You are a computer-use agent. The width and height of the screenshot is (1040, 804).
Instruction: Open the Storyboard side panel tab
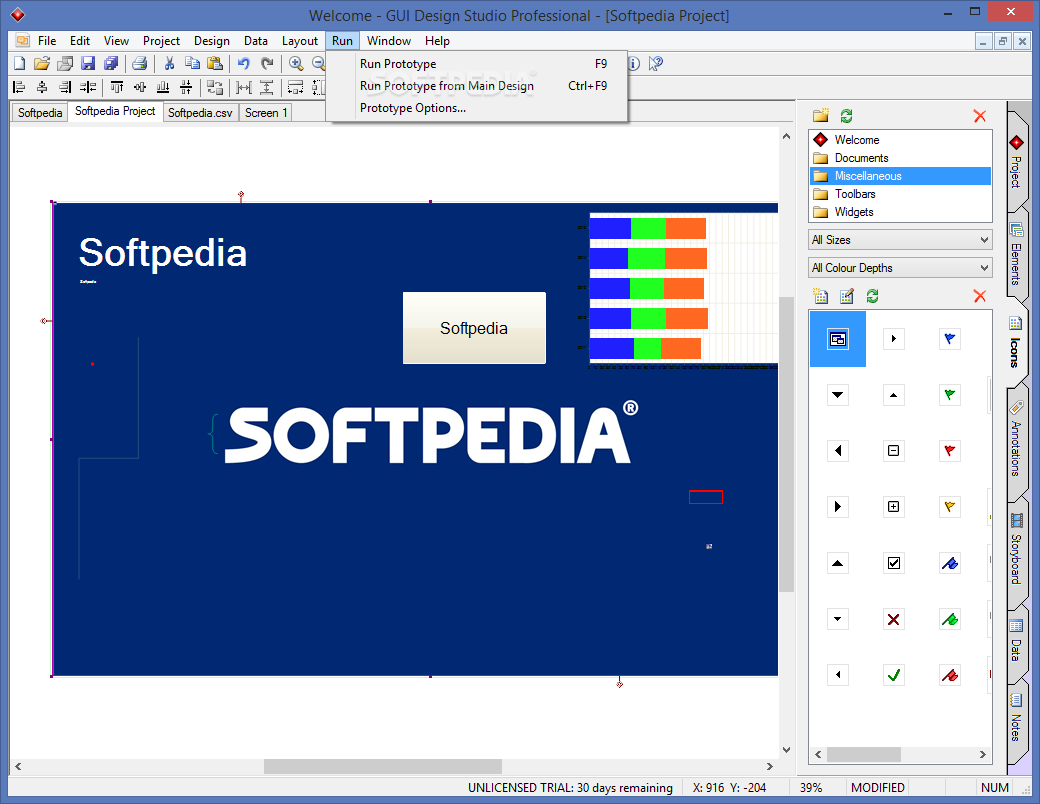click(x=1017, y=548)
